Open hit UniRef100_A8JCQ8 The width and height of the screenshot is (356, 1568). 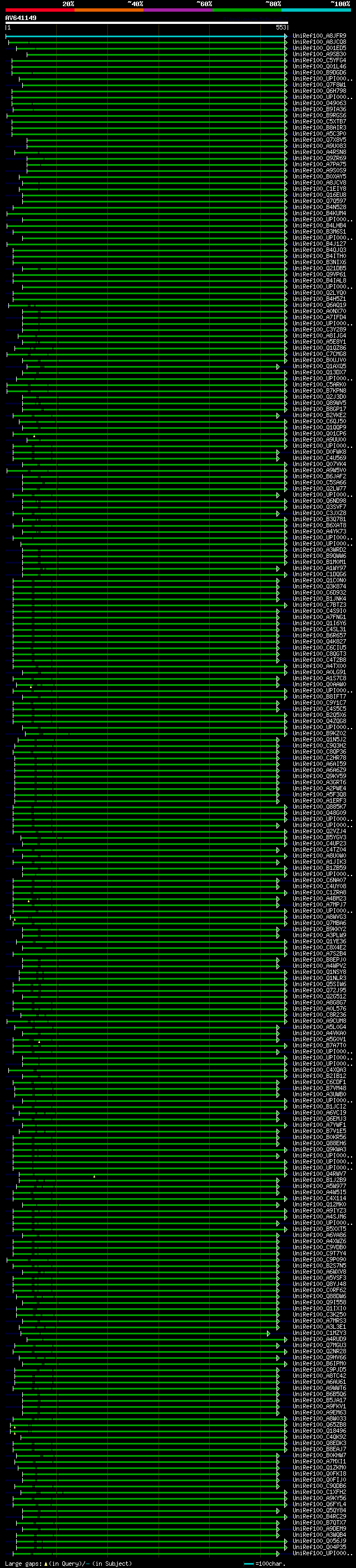pyautogui.click(x=319, y=42)
